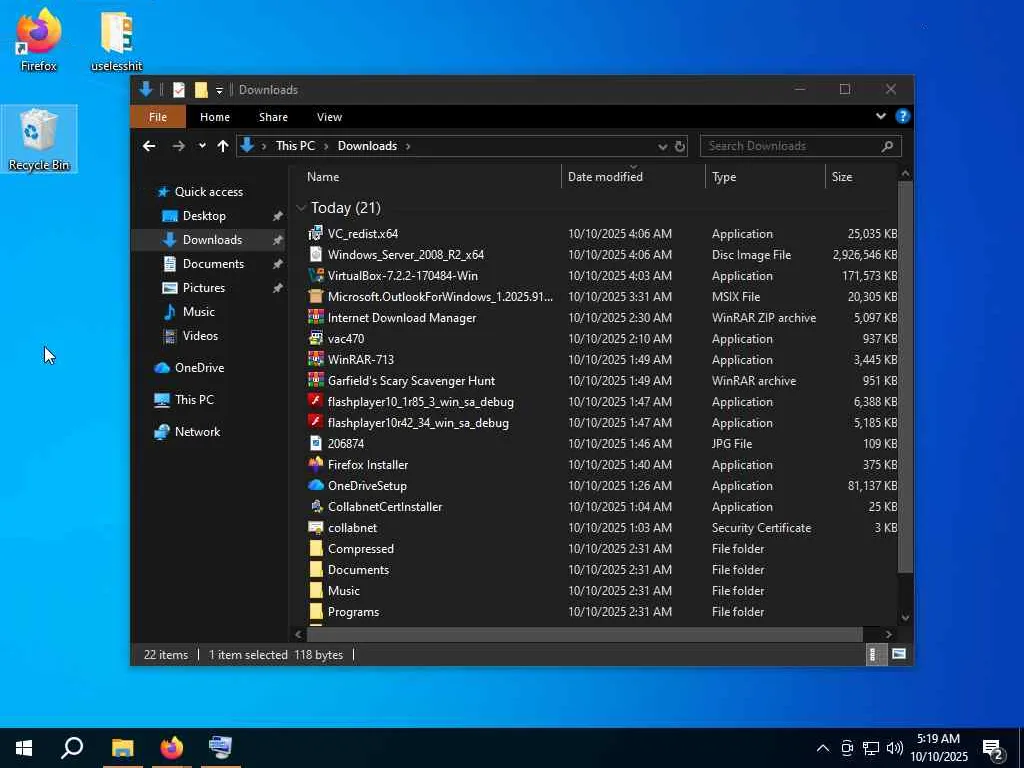The height and width of the screenshot is (768, 1024).
Task: Click scroll down arrow in file list
Action: 905,617
